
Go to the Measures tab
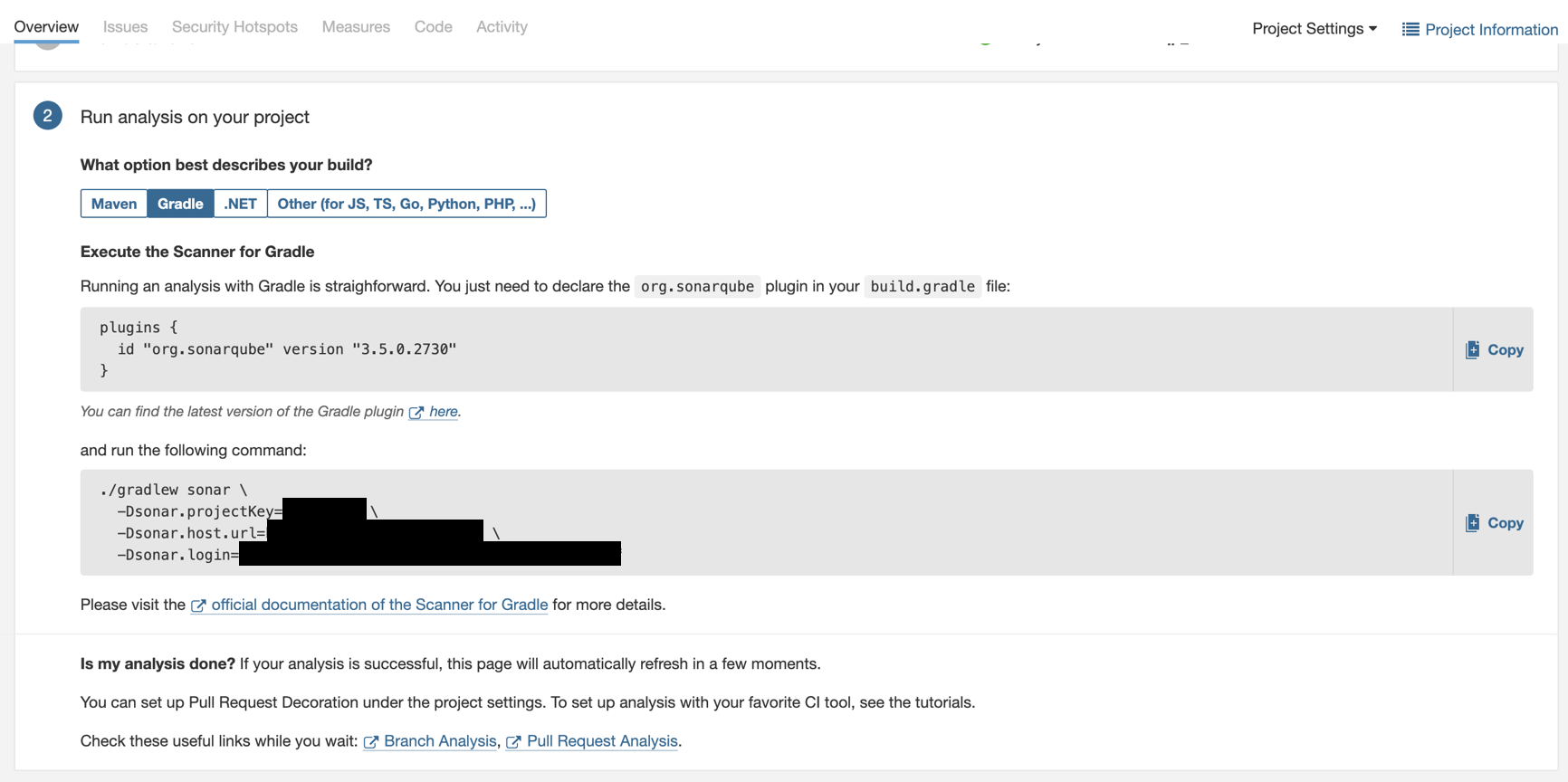(356, 27)
